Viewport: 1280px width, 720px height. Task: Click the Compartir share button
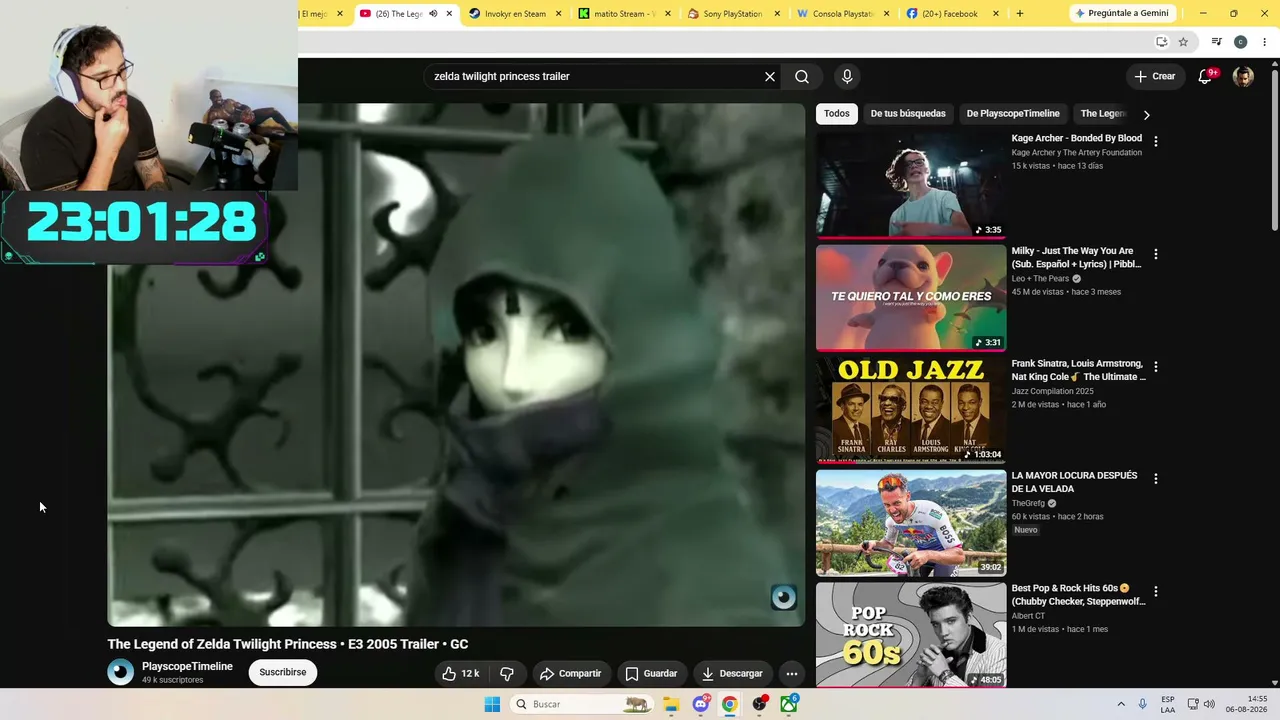point(570,674)
